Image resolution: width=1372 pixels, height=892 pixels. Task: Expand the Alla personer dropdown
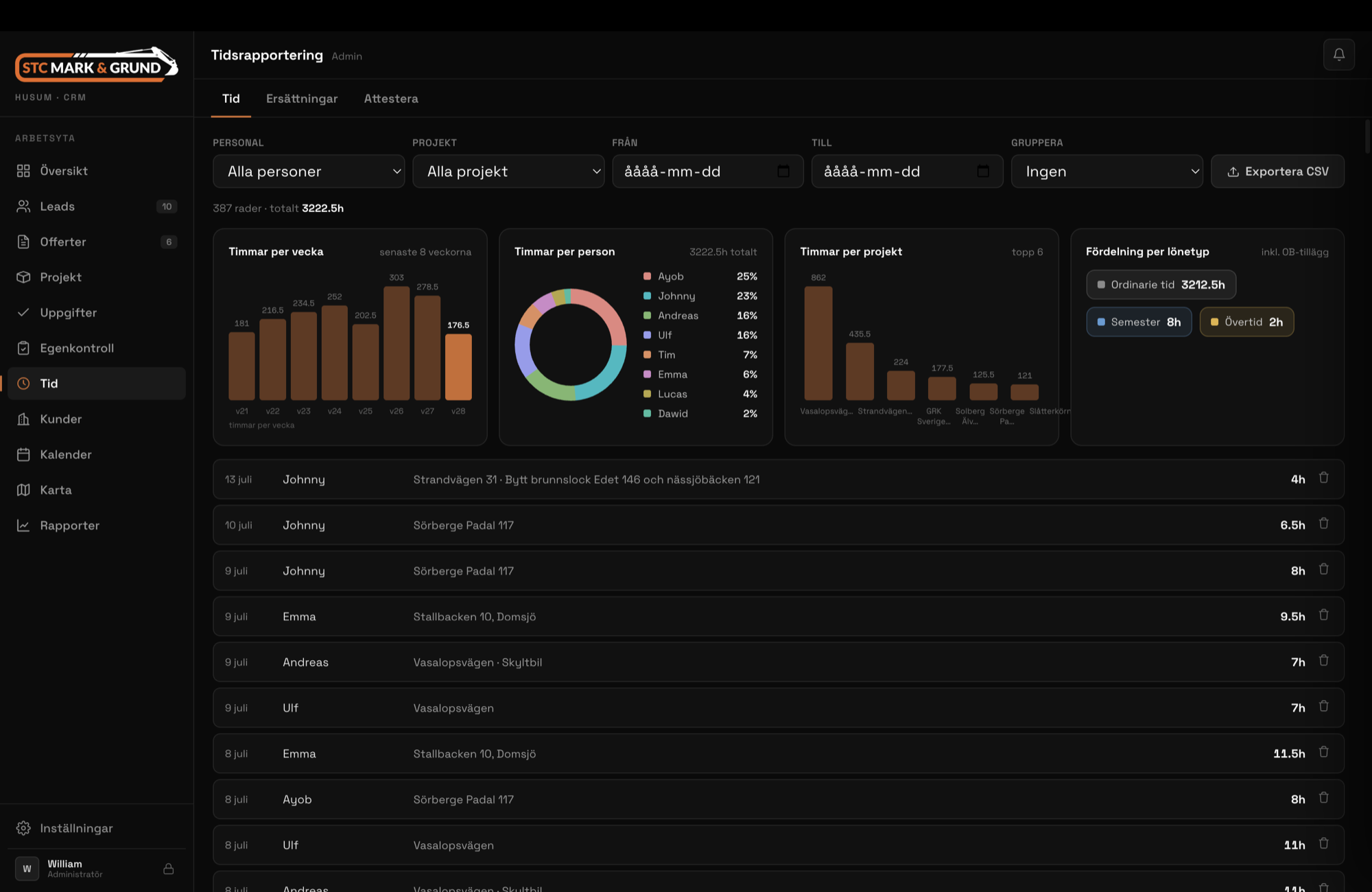click(x=309, y=172)
